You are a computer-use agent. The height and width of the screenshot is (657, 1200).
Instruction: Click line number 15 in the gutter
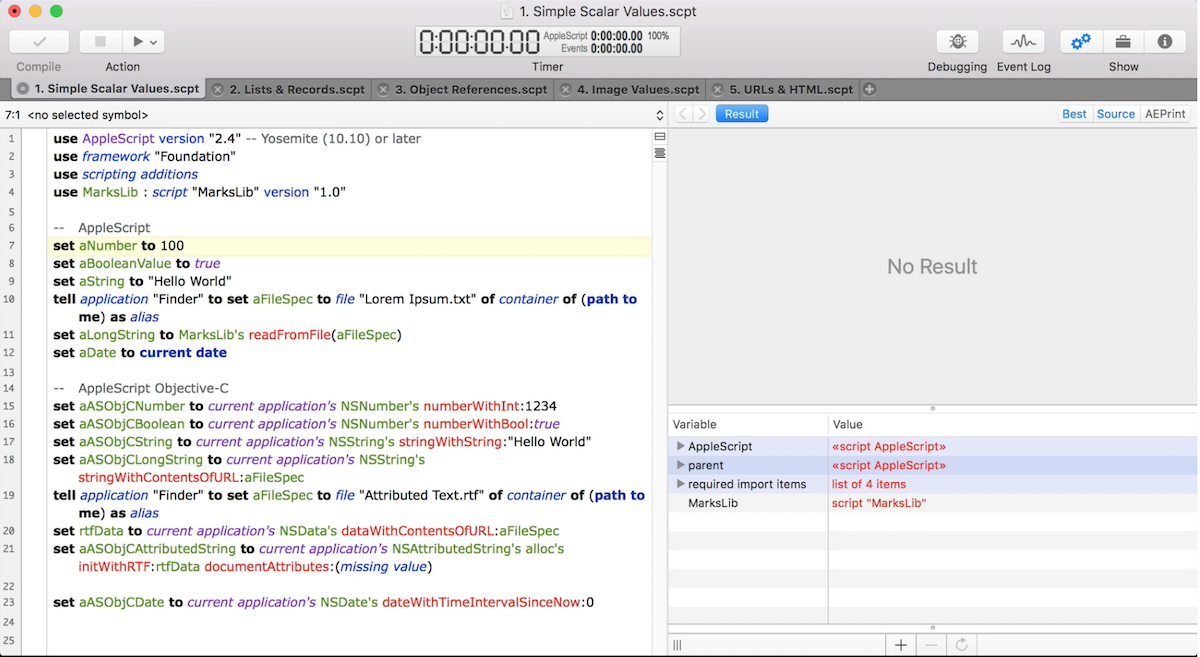tap(10, 406)
